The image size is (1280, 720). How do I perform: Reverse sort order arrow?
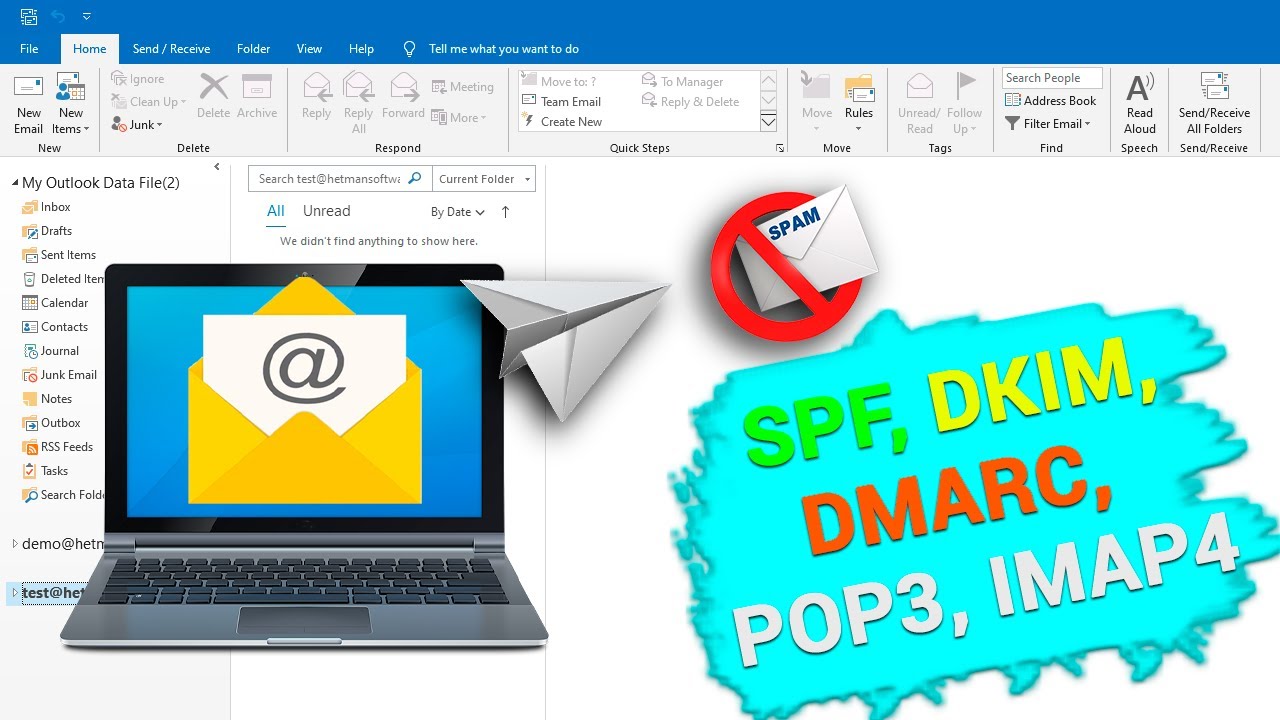click(x=505, y=212)
